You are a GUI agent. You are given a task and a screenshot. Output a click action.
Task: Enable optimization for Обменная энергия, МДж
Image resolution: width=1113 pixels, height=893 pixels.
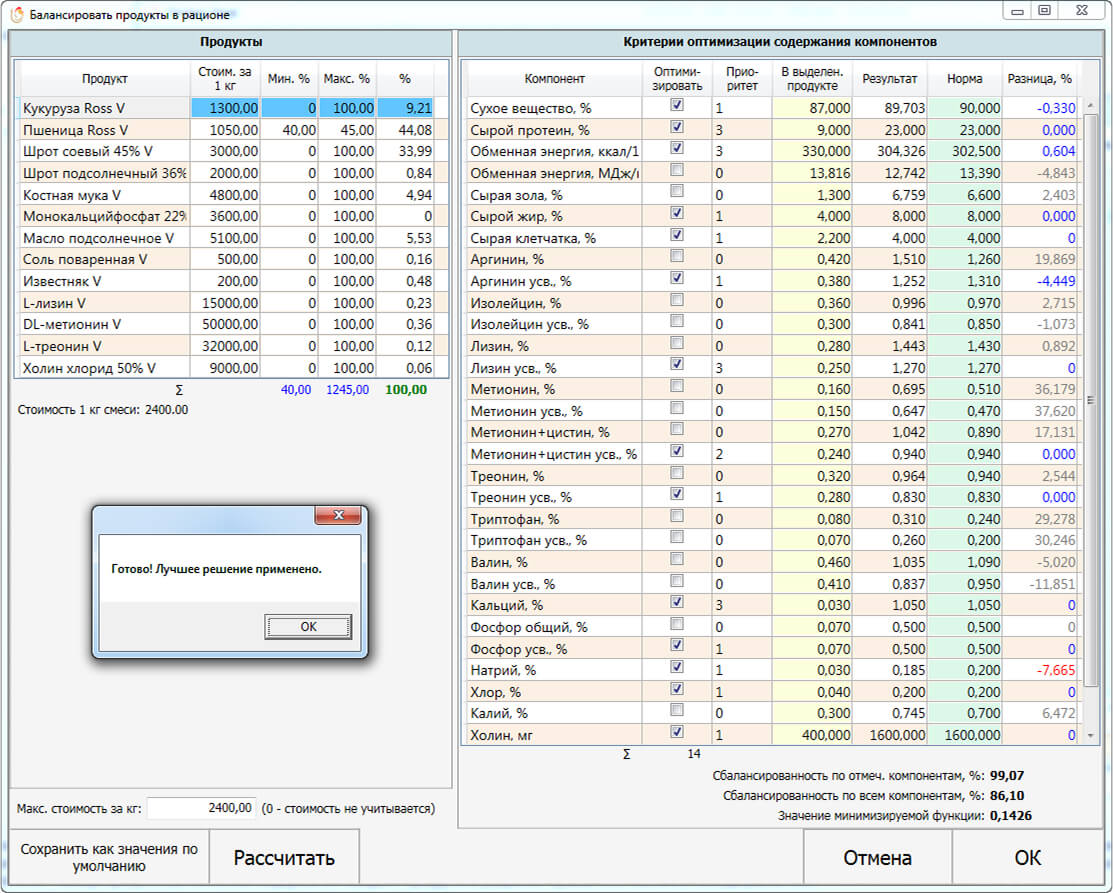677,170
